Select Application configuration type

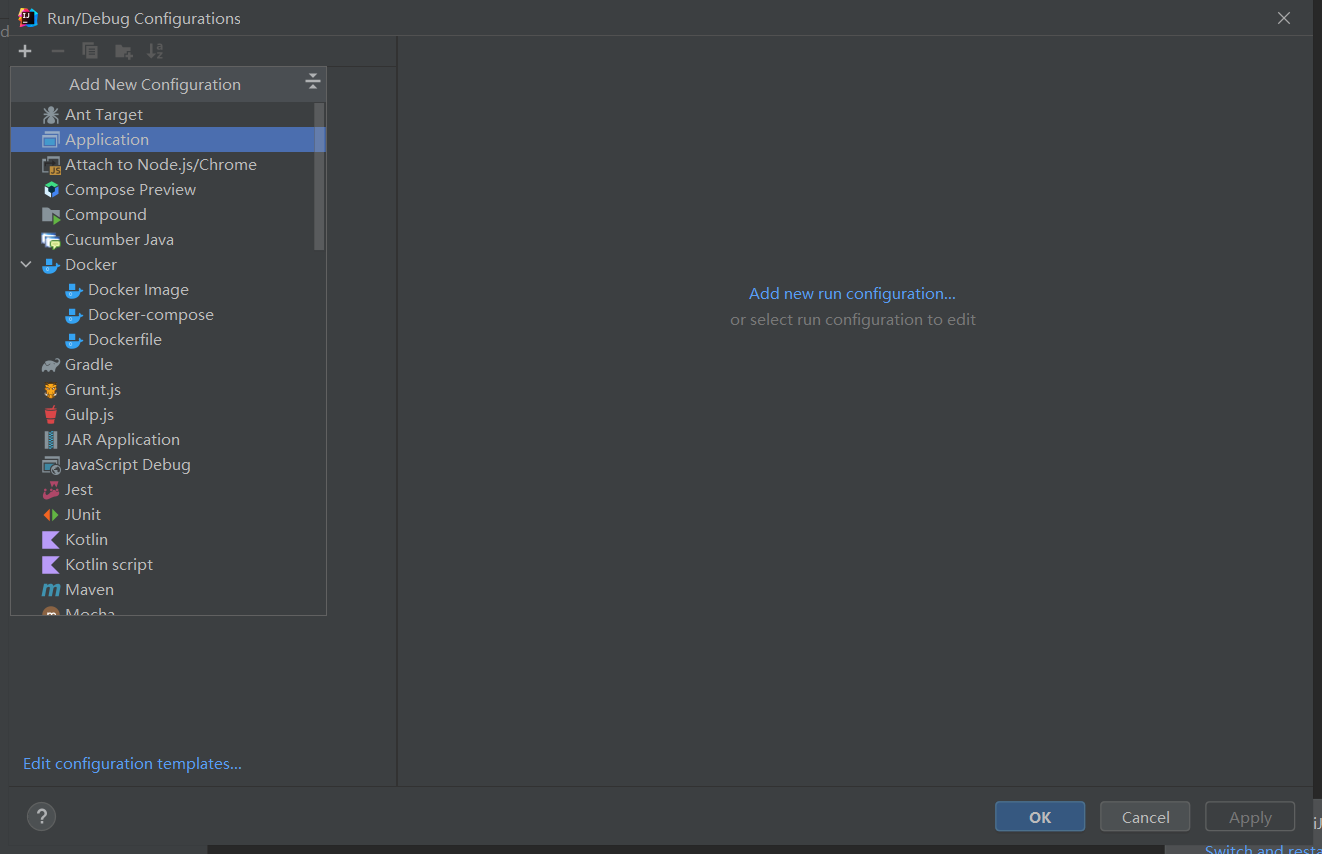(168, 140)
